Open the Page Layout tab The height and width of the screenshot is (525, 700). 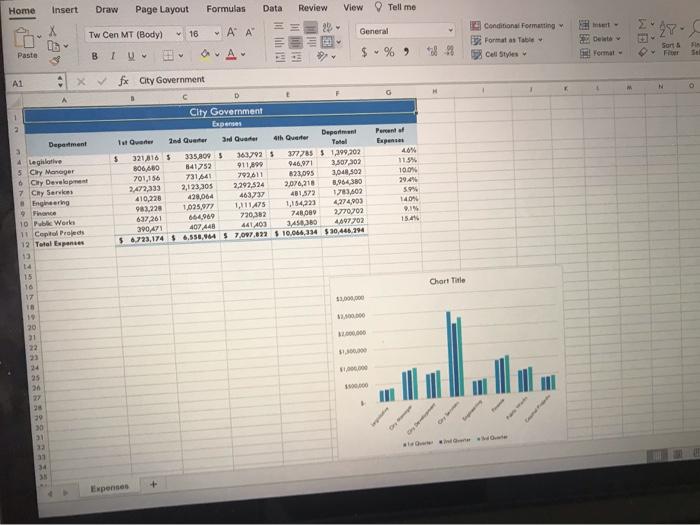162,9
